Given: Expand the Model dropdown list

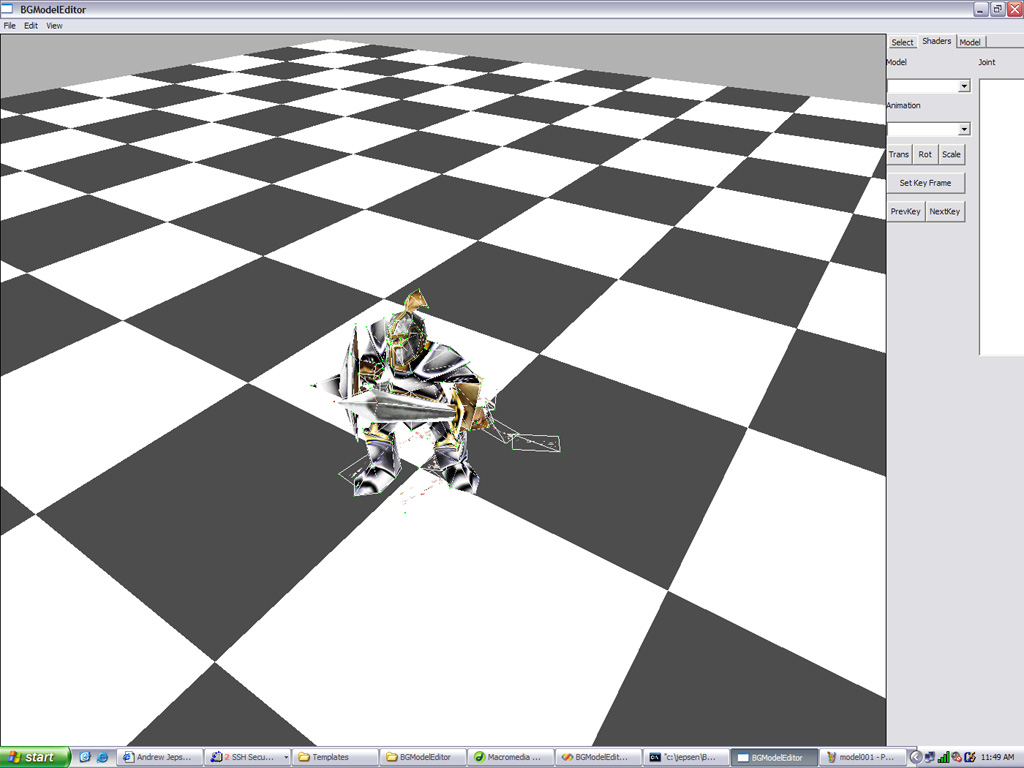Looking at the screenshot, I should [x=964, y=87].
